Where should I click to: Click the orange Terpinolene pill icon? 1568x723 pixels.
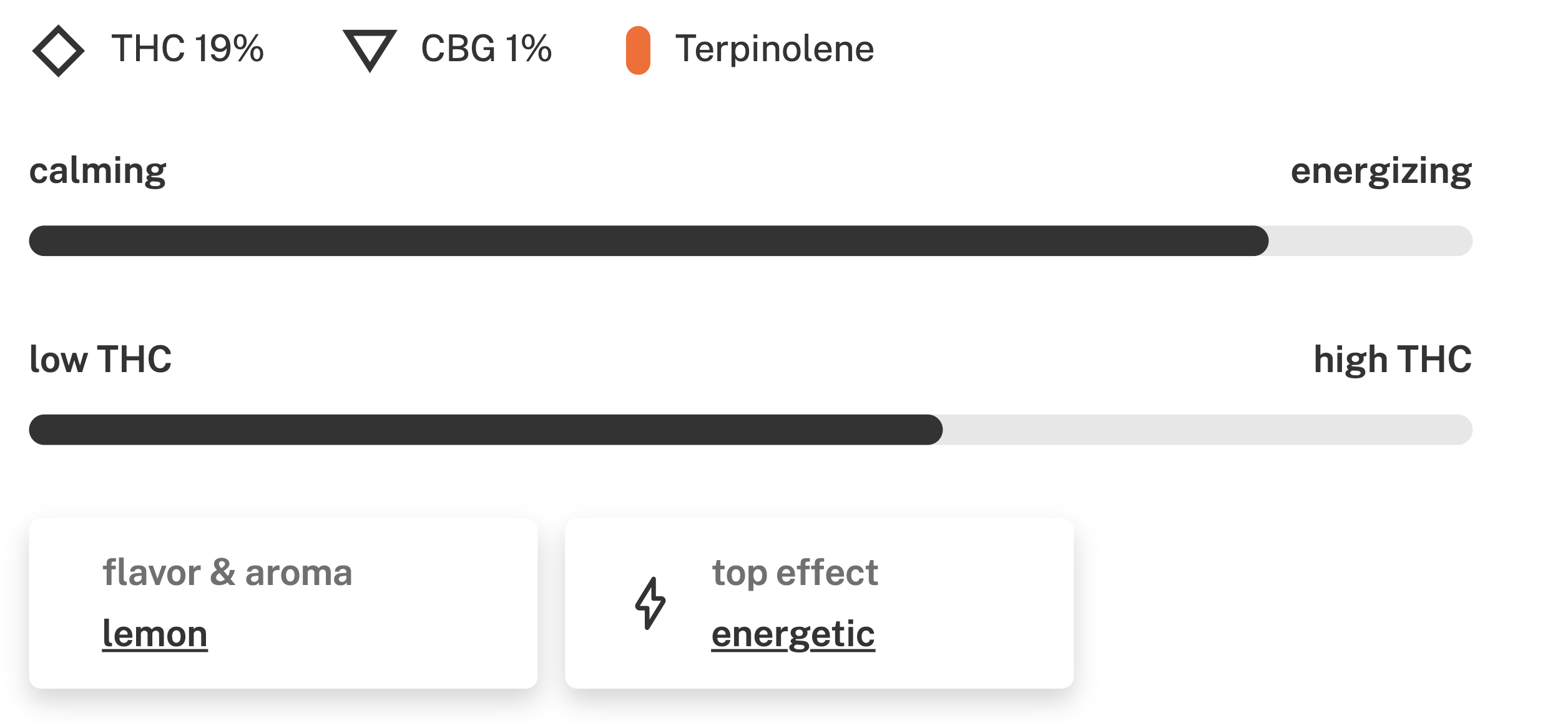(638, 51)
